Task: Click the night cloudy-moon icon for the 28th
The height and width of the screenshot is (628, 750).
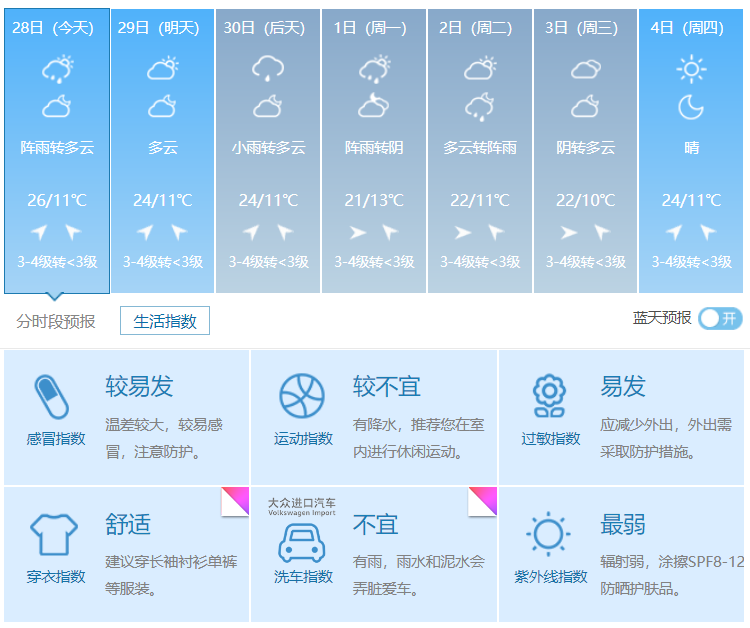Action: [x=56, y=106]
